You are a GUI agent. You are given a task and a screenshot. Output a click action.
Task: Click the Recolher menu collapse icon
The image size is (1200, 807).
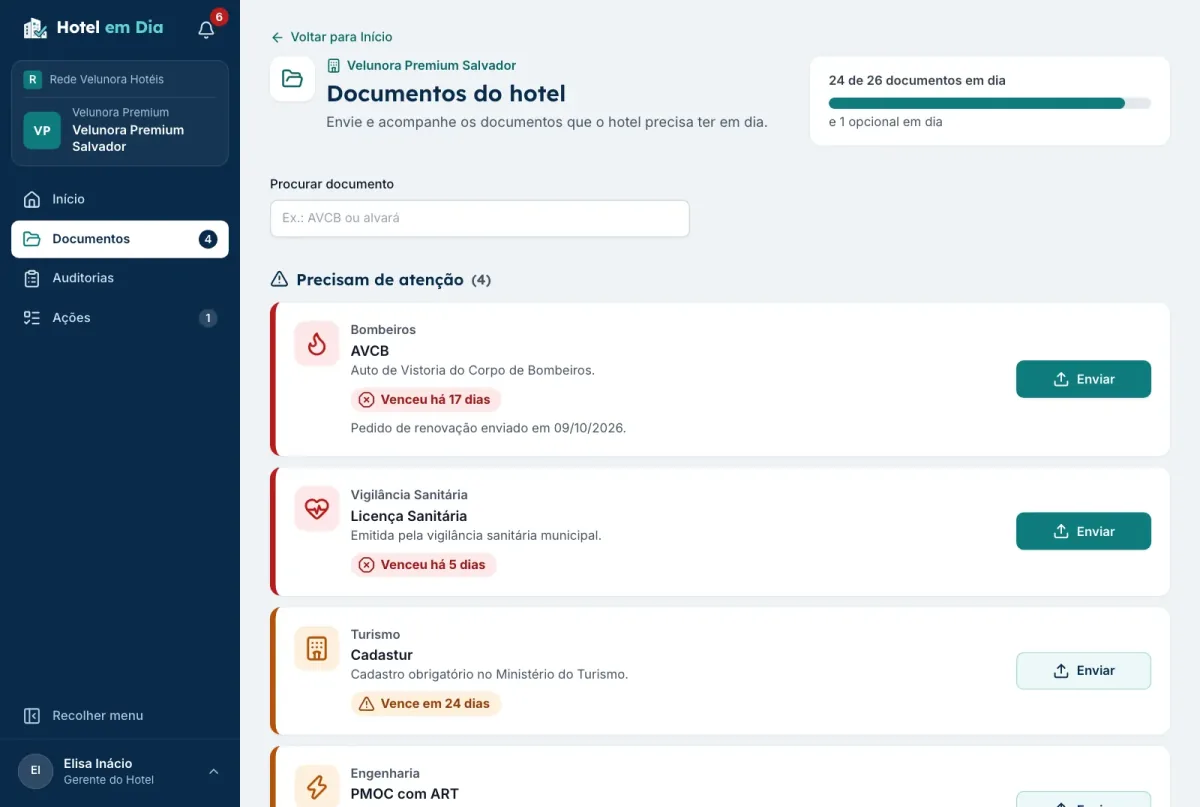coord(32,716)
